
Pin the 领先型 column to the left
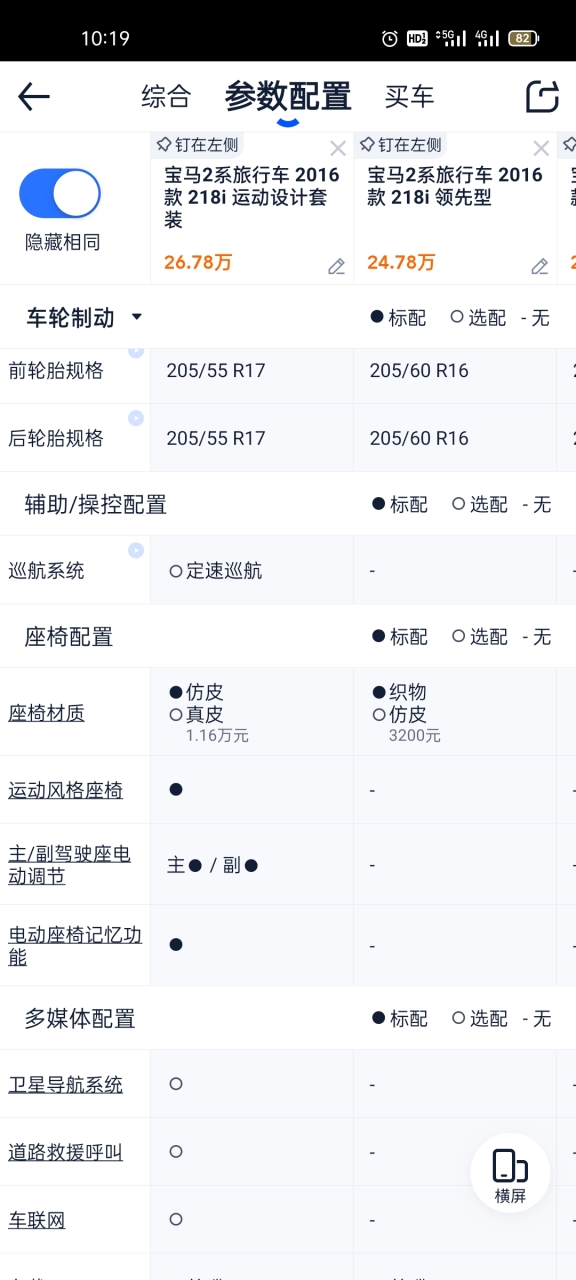(401, 145)
